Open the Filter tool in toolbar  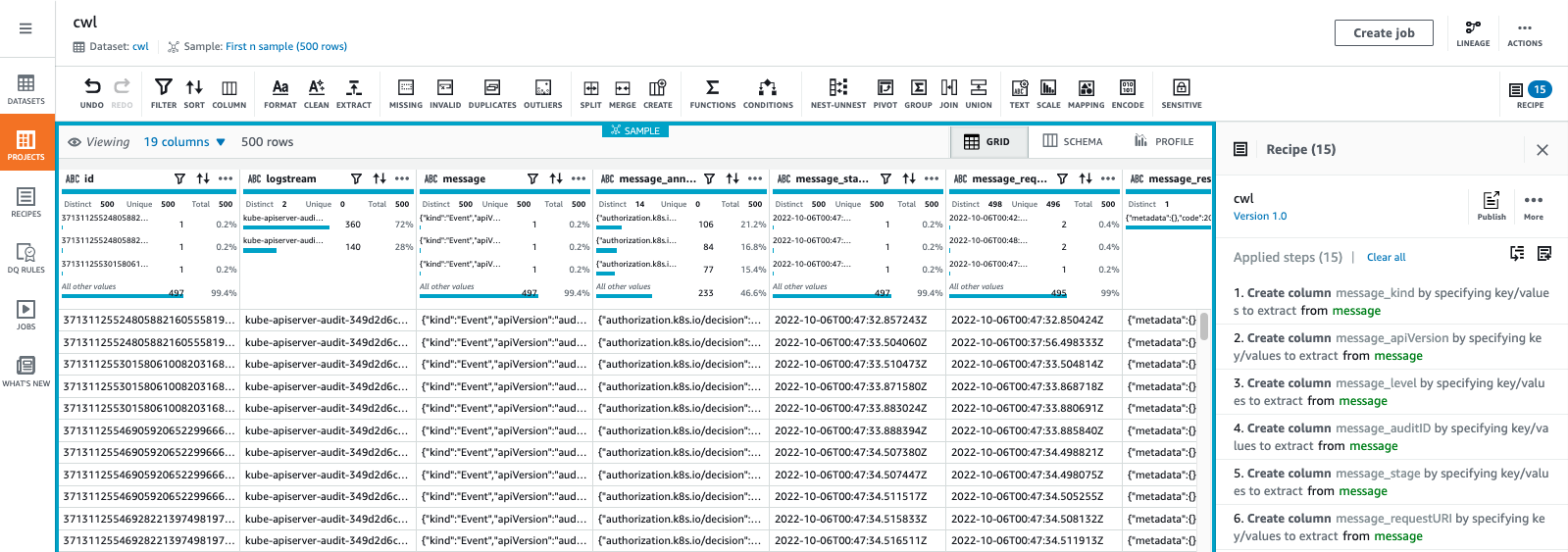pyautogui.click(x=164, y=92)
